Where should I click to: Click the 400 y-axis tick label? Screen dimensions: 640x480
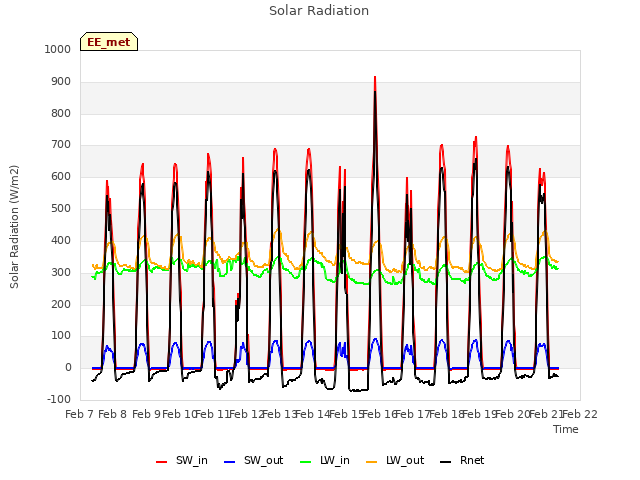[x=61, y=240]
